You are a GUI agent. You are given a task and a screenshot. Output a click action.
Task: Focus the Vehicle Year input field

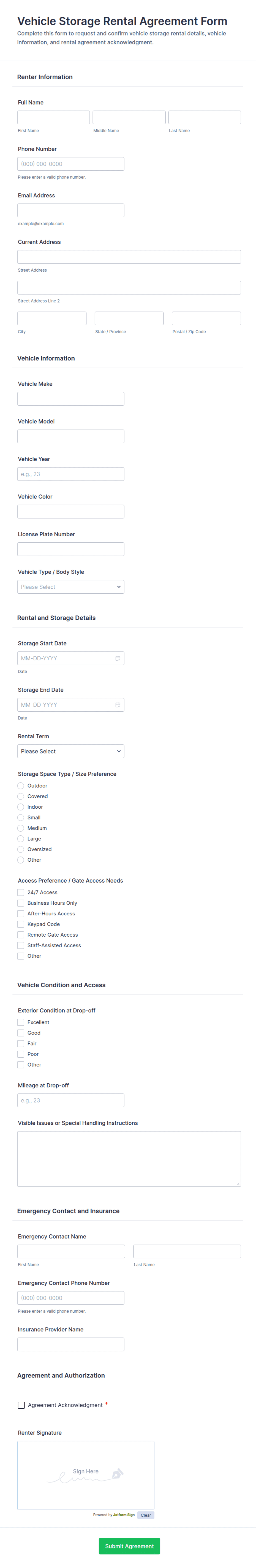pyautogui.click(x=70, y=474)
